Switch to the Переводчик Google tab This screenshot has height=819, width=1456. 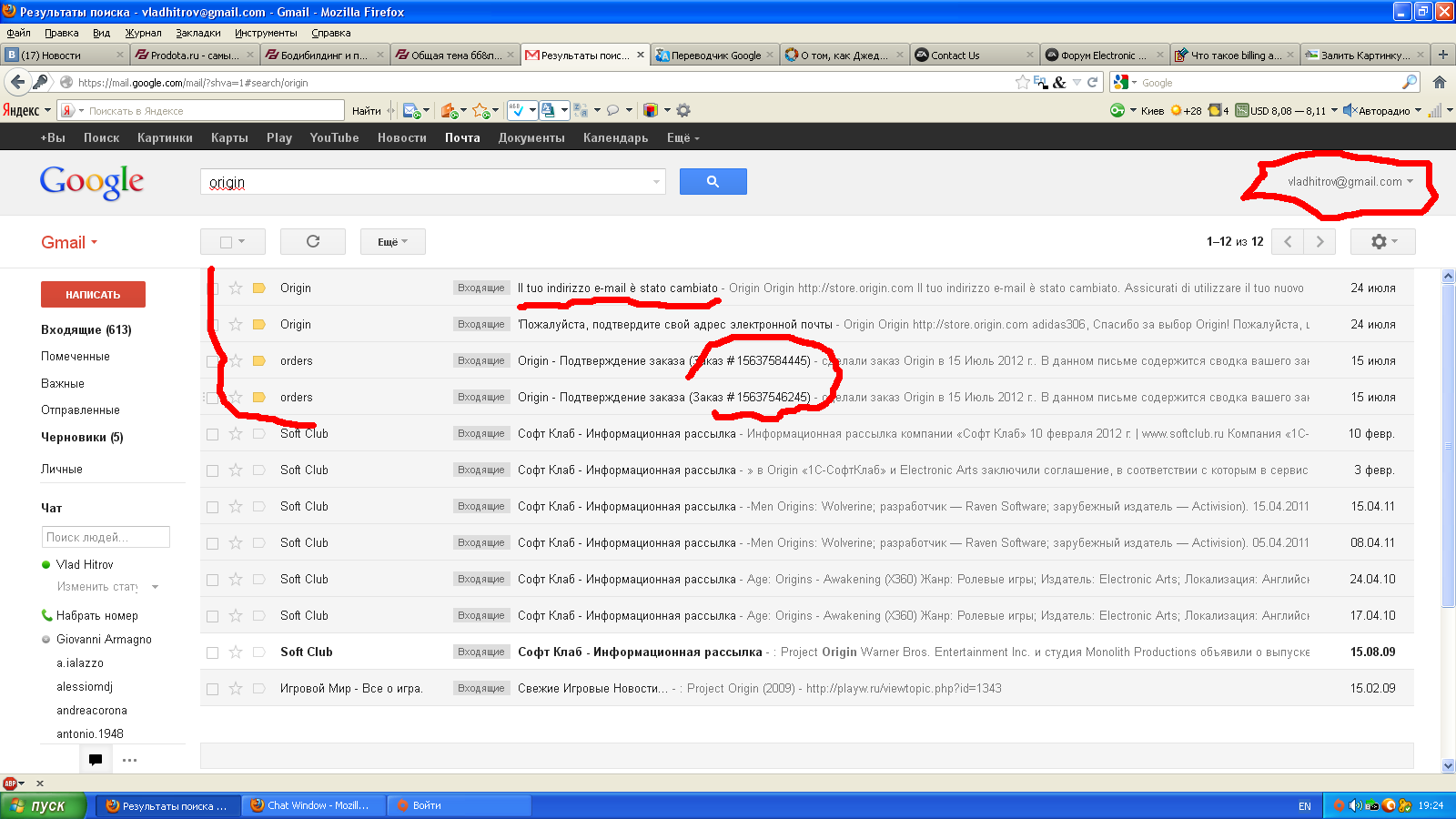714,55
